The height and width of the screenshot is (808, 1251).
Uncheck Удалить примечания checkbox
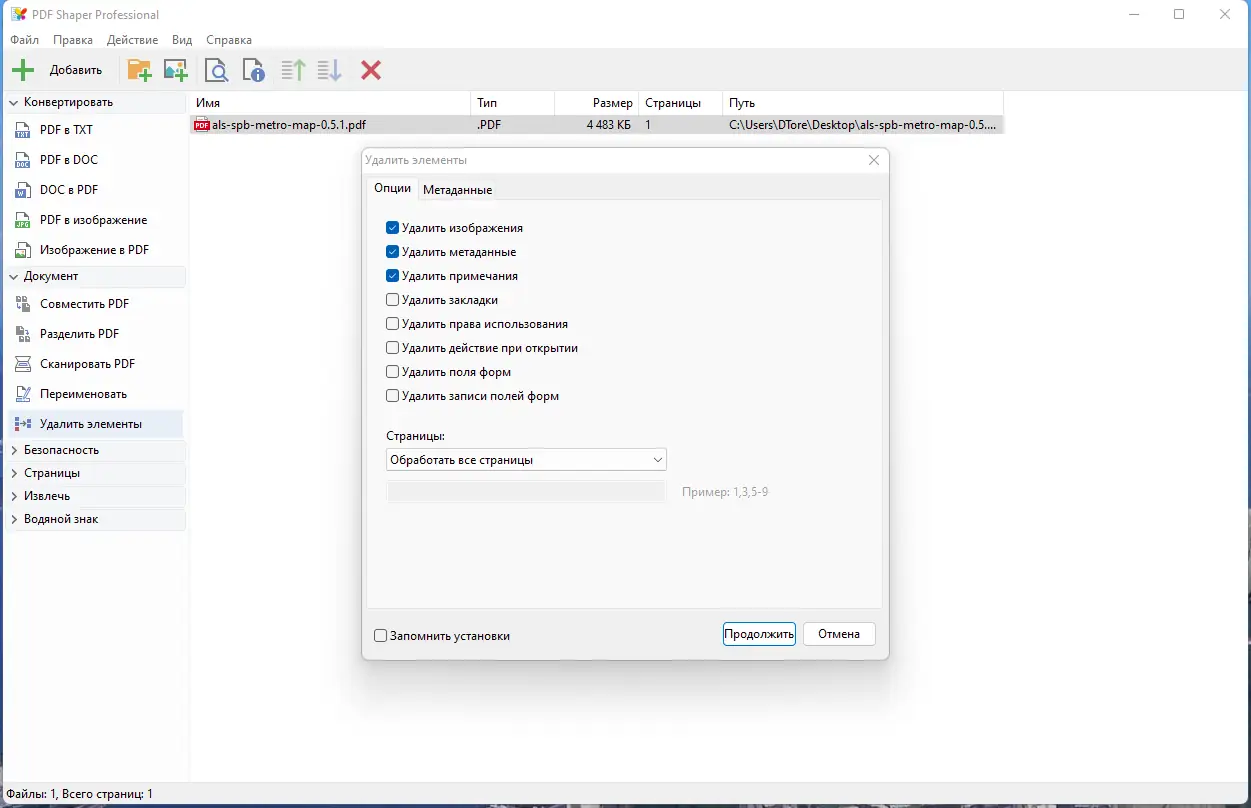[x=392, y=276]
